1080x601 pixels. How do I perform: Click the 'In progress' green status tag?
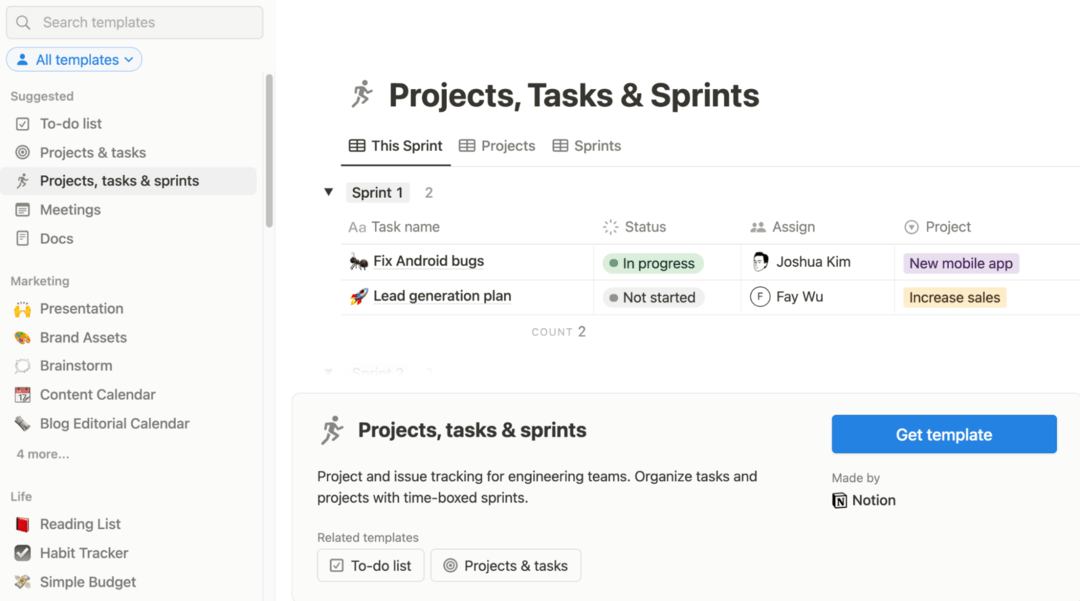[653, 264]
